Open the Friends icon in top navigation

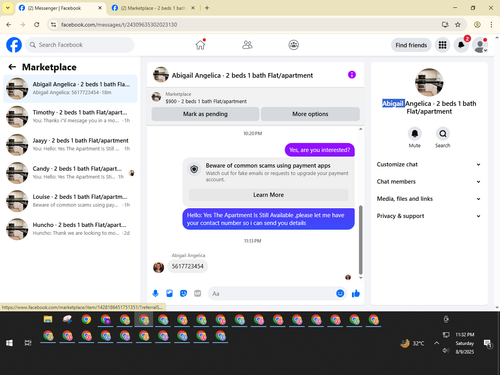pos(247,45)
